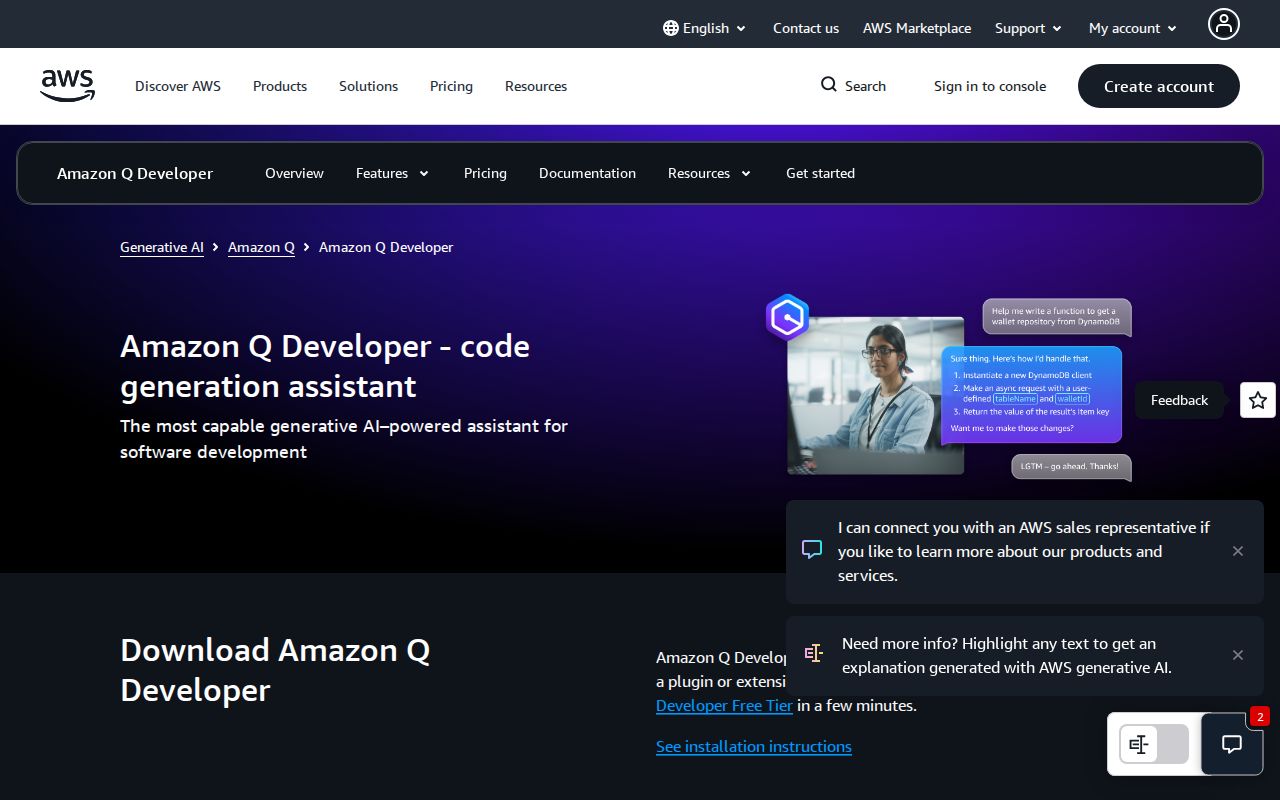Screen dimensions: 1280x800
Task: Switch to the Documentation tab
Action: (587, 173)
